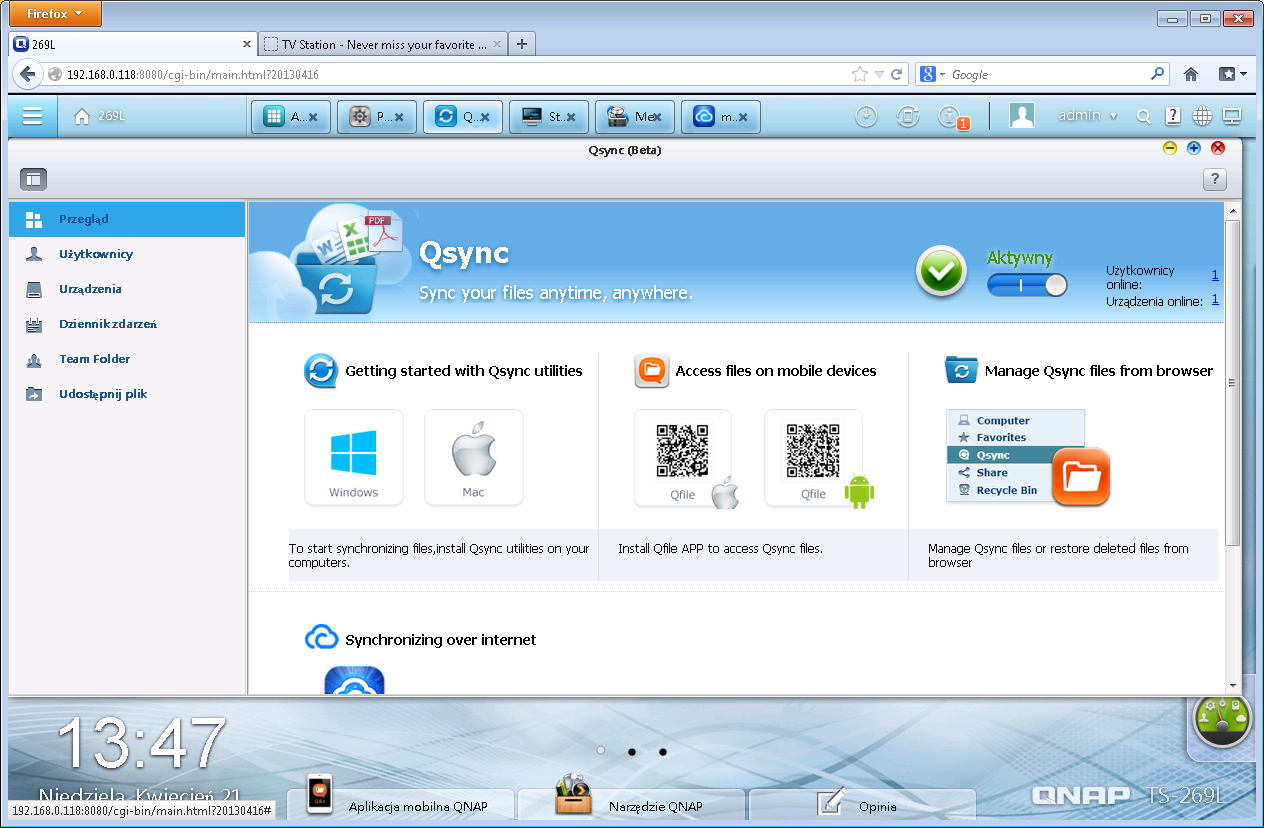Open Qsync help question mark button
1264x828 pixels.
[x=1214, y=179]
